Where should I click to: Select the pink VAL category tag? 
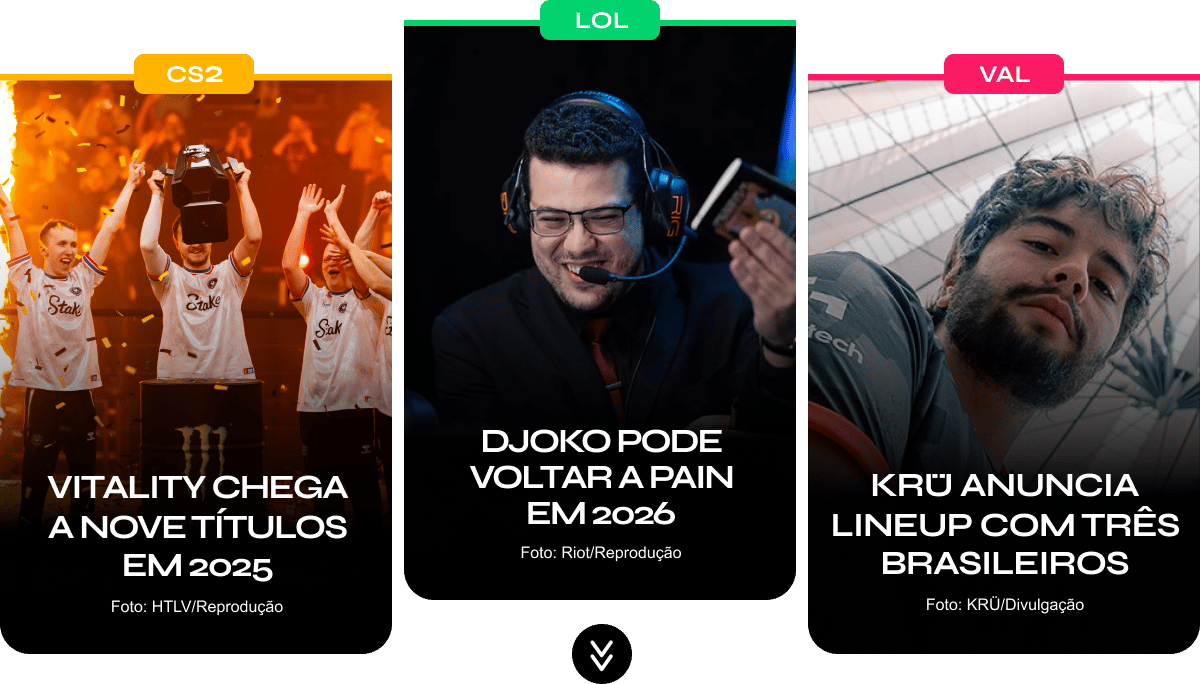coord(1004,74)
